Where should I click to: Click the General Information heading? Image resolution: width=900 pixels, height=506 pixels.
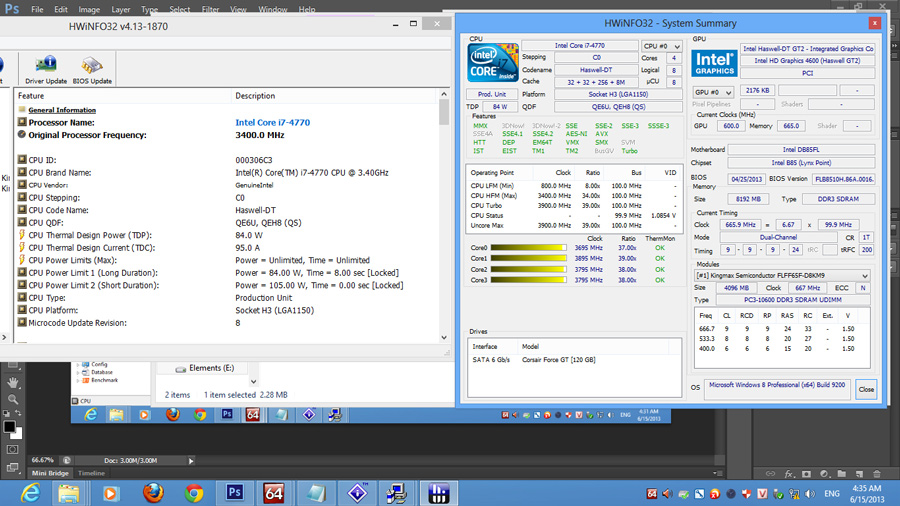click(x=62, y=110)
